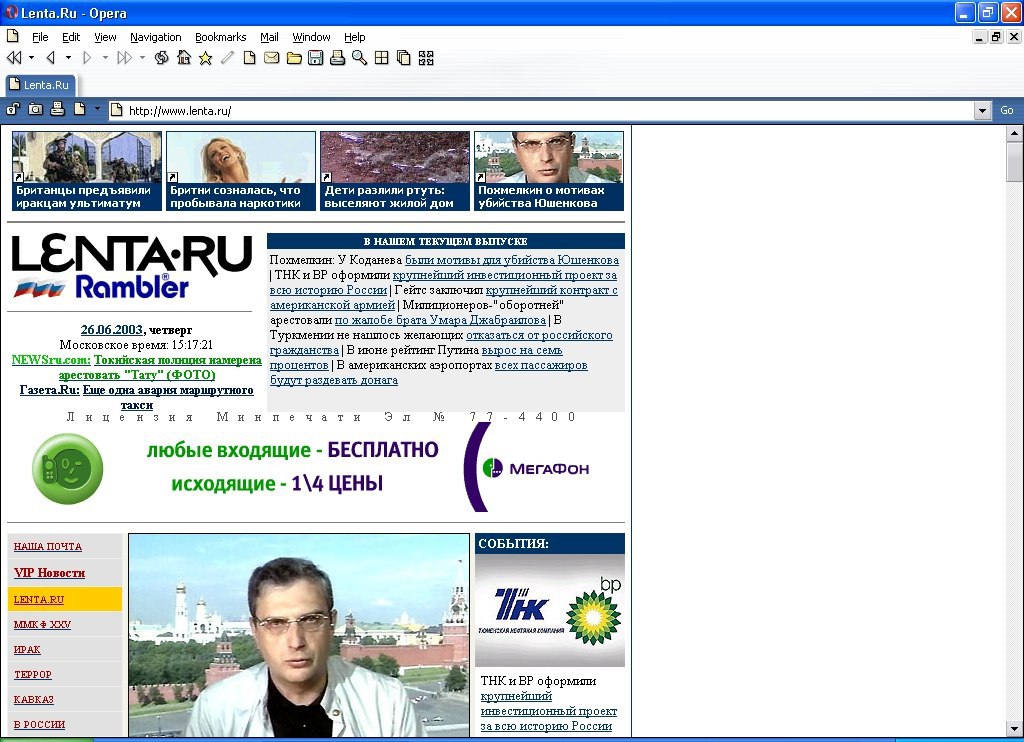Click the document mode icon in address bar

tap(80, 109)
